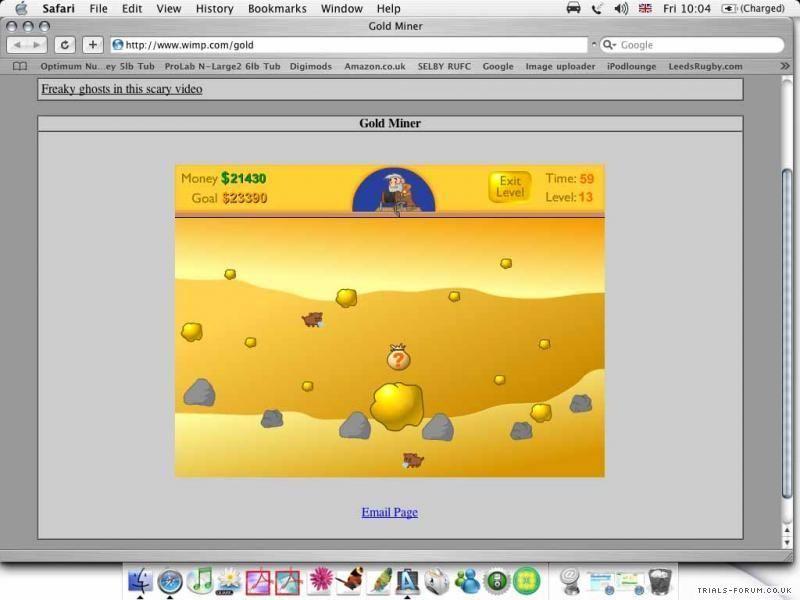Show hidden bookmarks with the overflow chevron

click(785, 66)
